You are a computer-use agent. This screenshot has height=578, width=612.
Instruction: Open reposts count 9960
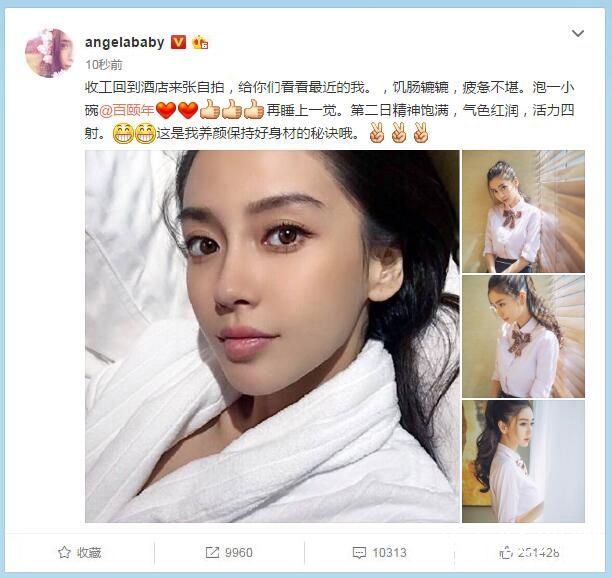229,552
